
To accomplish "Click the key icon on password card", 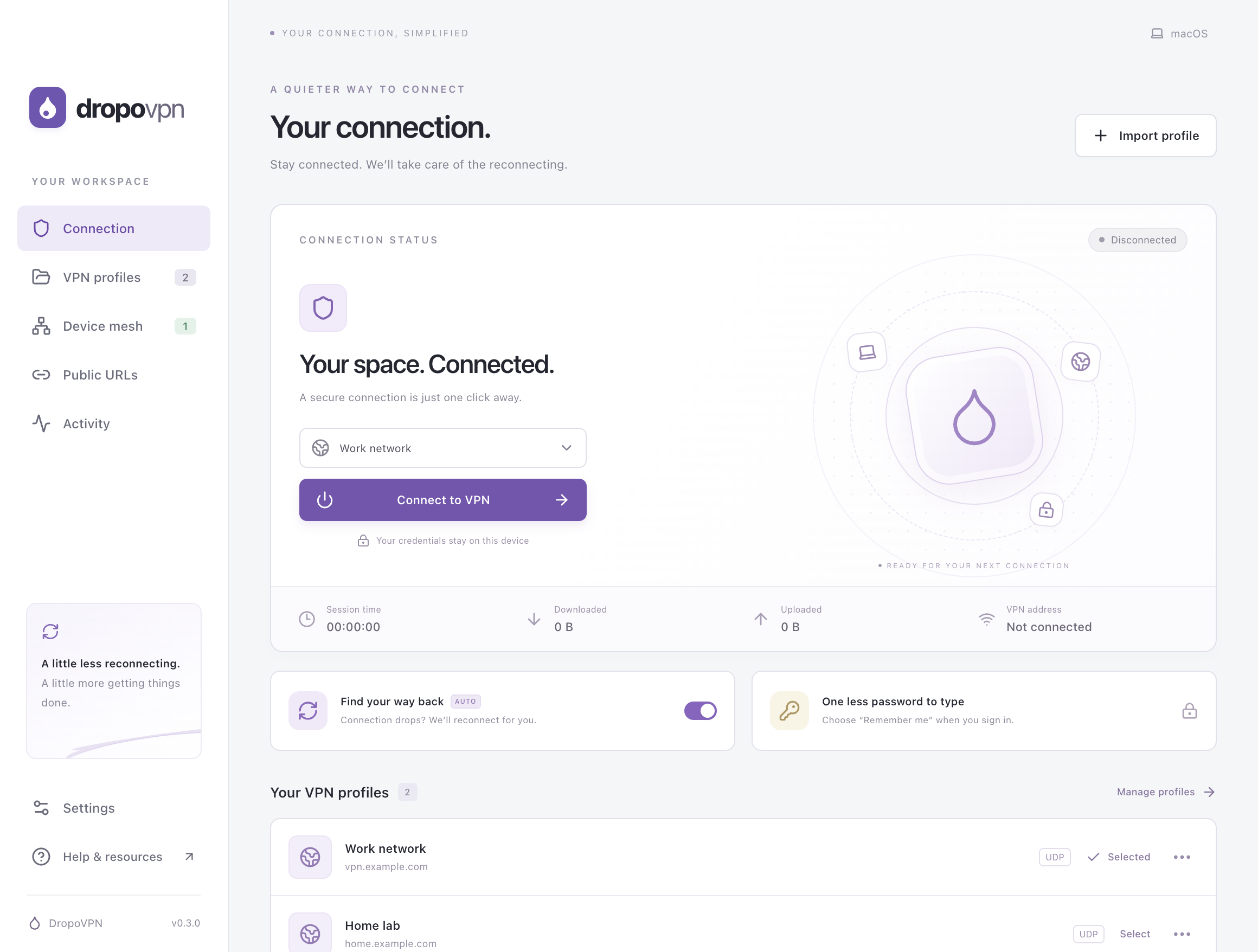I will click(x=790, y=710).
